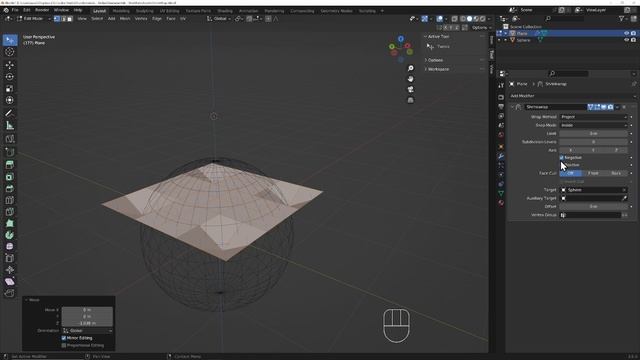640x360 pixels.
Task: Open the viewport Options dropdown
Action: [481, 27]
